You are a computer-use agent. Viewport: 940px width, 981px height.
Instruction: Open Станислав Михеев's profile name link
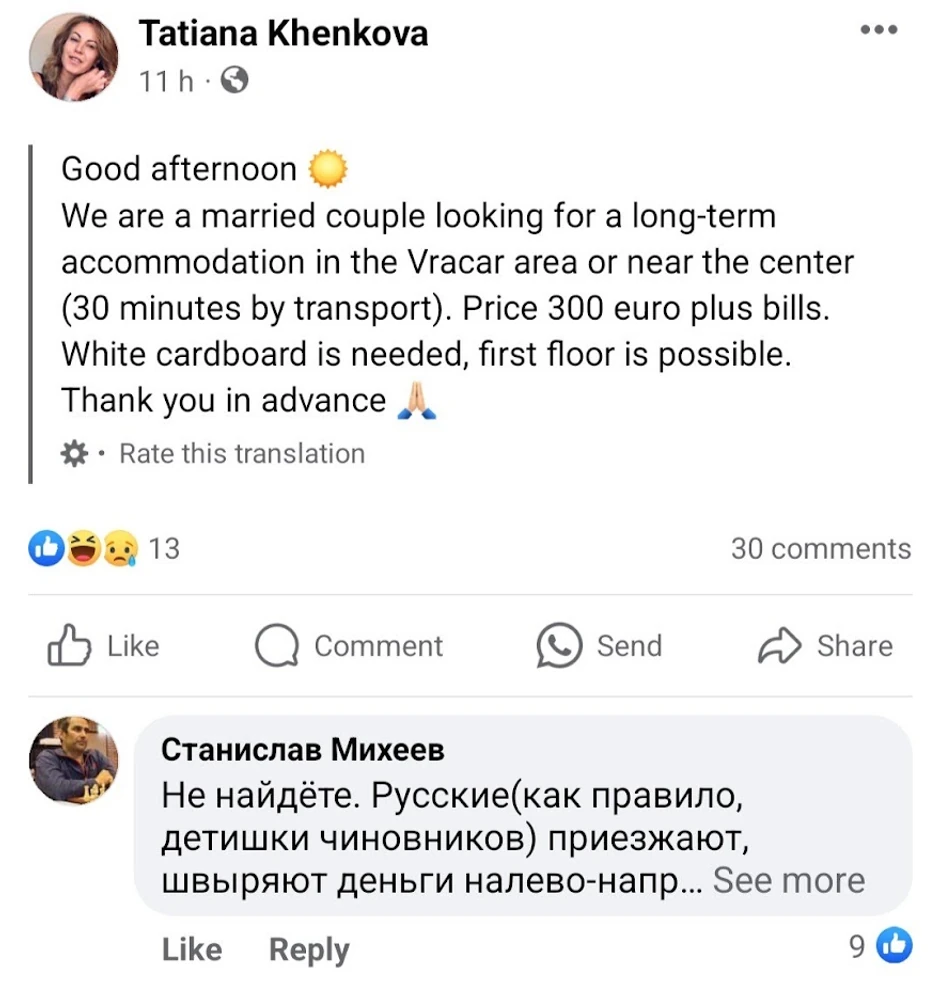(303, 748)
